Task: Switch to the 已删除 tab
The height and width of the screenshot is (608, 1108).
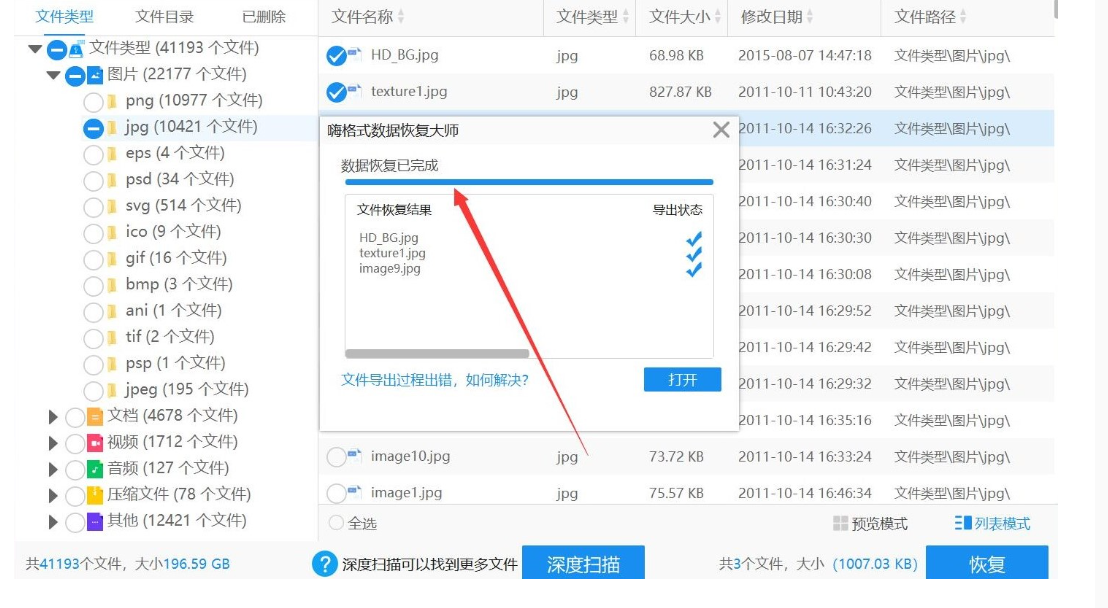Action: pyautogui.click(x=264, y=16)
